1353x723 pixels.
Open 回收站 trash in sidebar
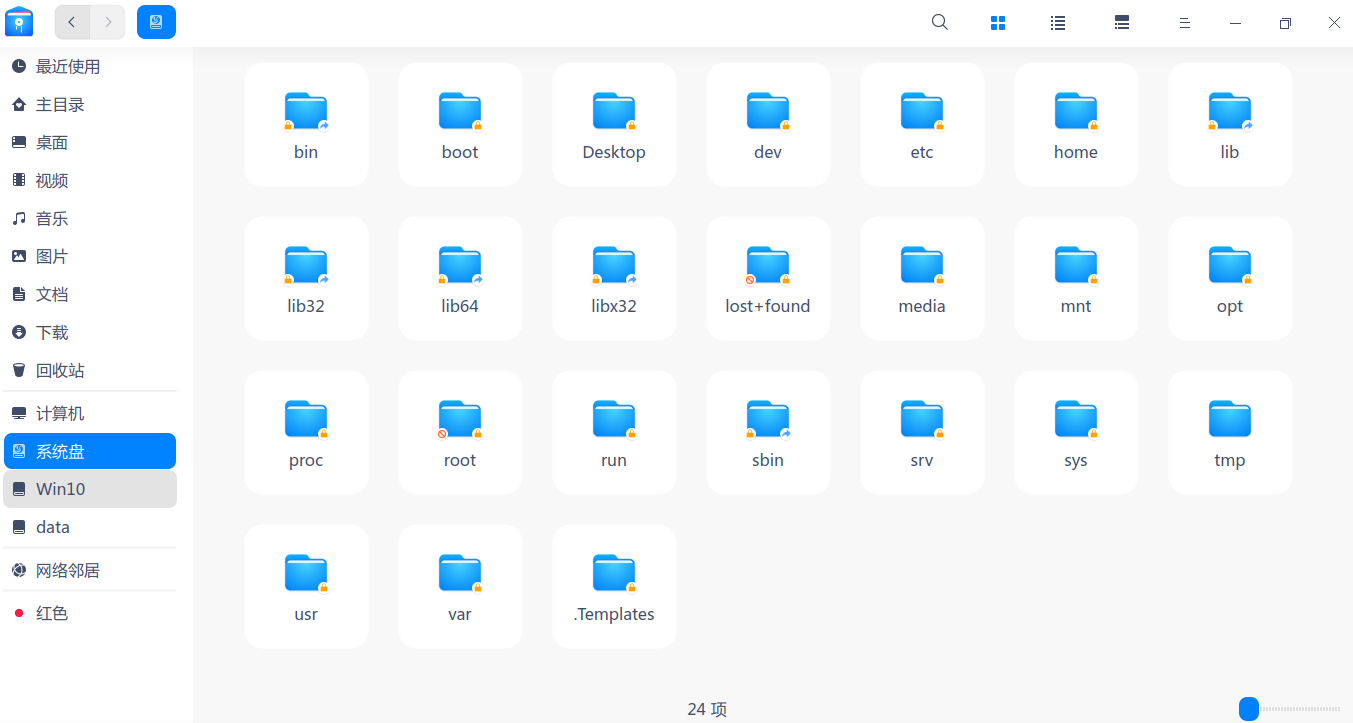coord(60,371)
